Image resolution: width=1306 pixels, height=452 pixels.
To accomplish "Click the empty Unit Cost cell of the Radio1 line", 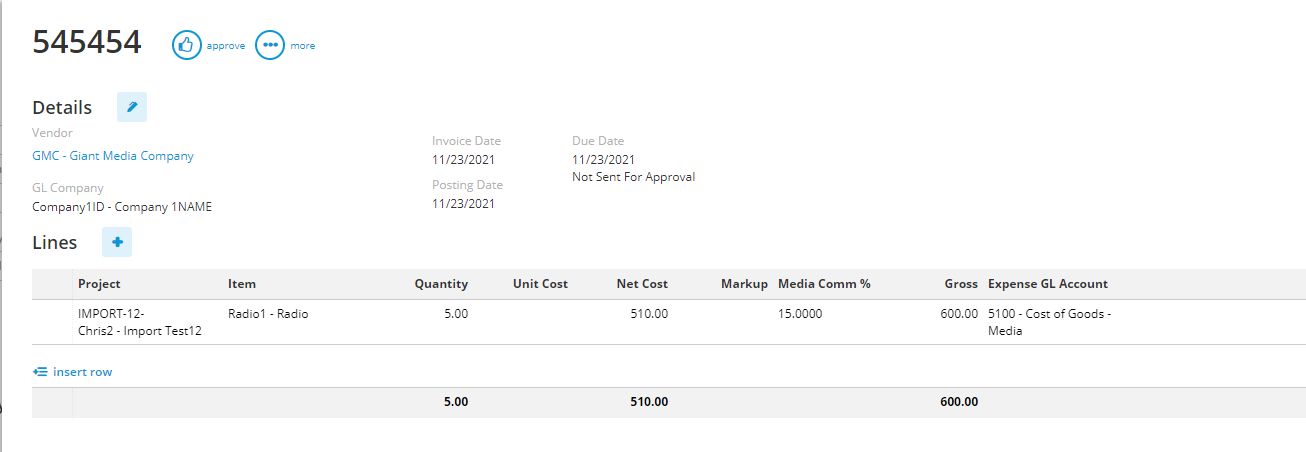I will [522, 322].
